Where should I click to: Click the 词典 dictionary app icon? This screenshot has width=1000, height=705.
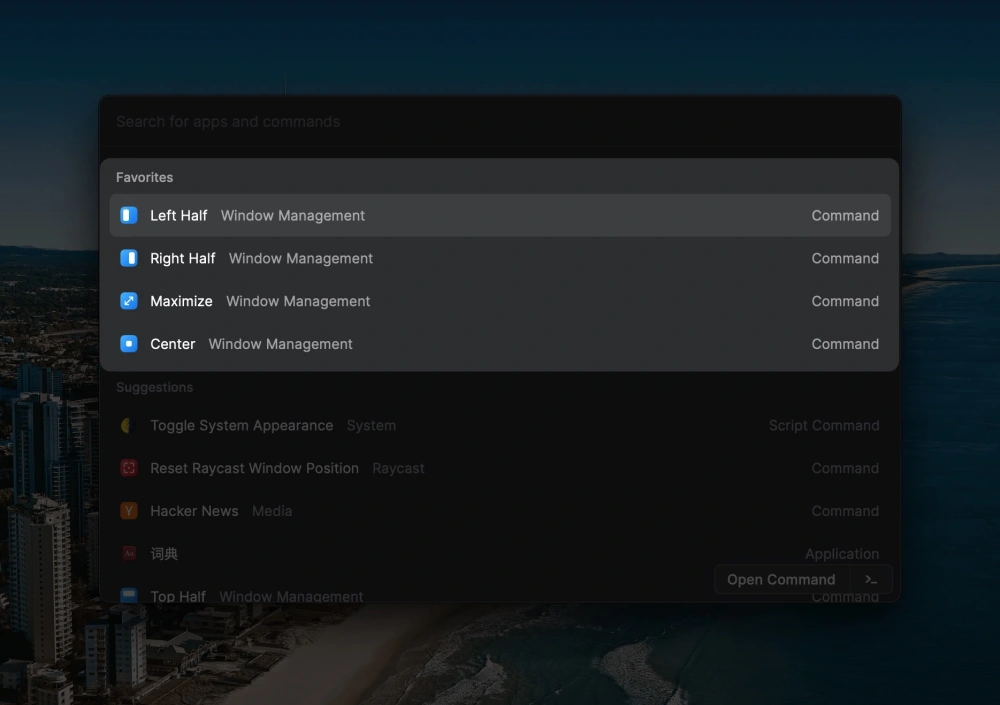pos(129,554)
